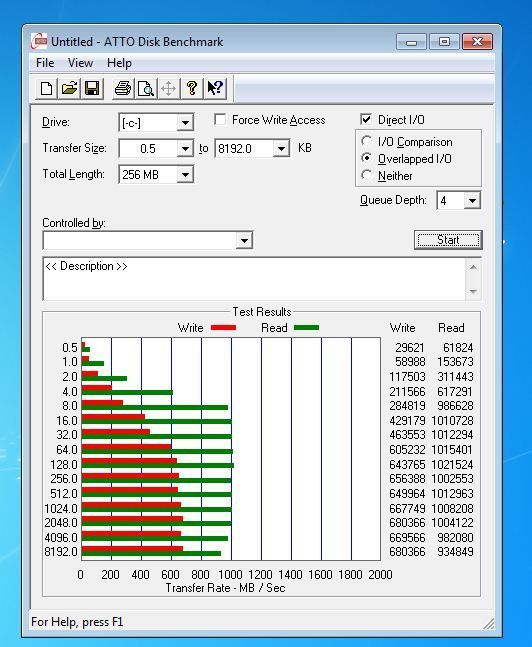Click the write value 667749
Viewport: 532px width, 647px height.
tap(407, 508)
